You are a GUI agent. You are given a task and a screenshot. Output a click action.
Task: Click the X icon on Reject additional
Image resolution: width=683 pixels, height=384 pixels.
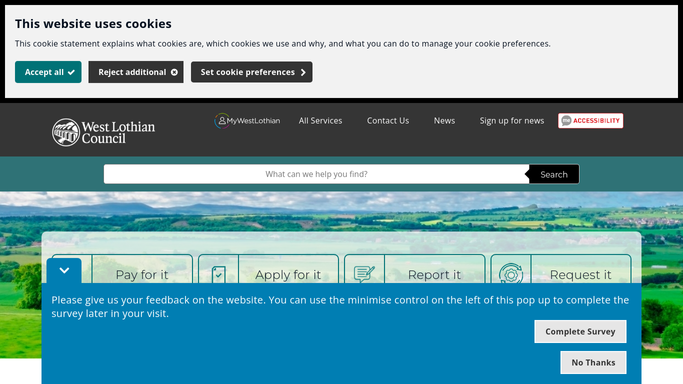pyautogui.click(x=174, y=72)
